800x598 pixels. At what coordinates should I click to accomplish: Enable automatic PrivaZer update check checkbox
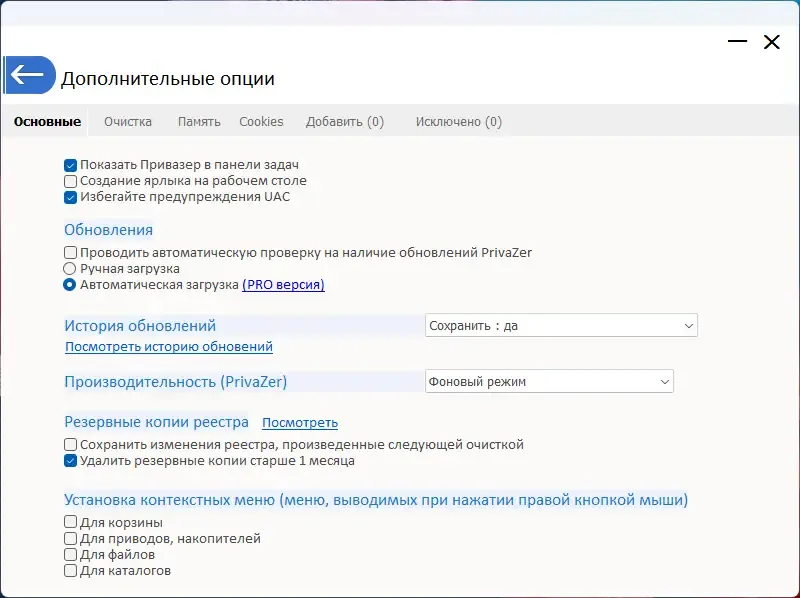[x=71, y=253]
